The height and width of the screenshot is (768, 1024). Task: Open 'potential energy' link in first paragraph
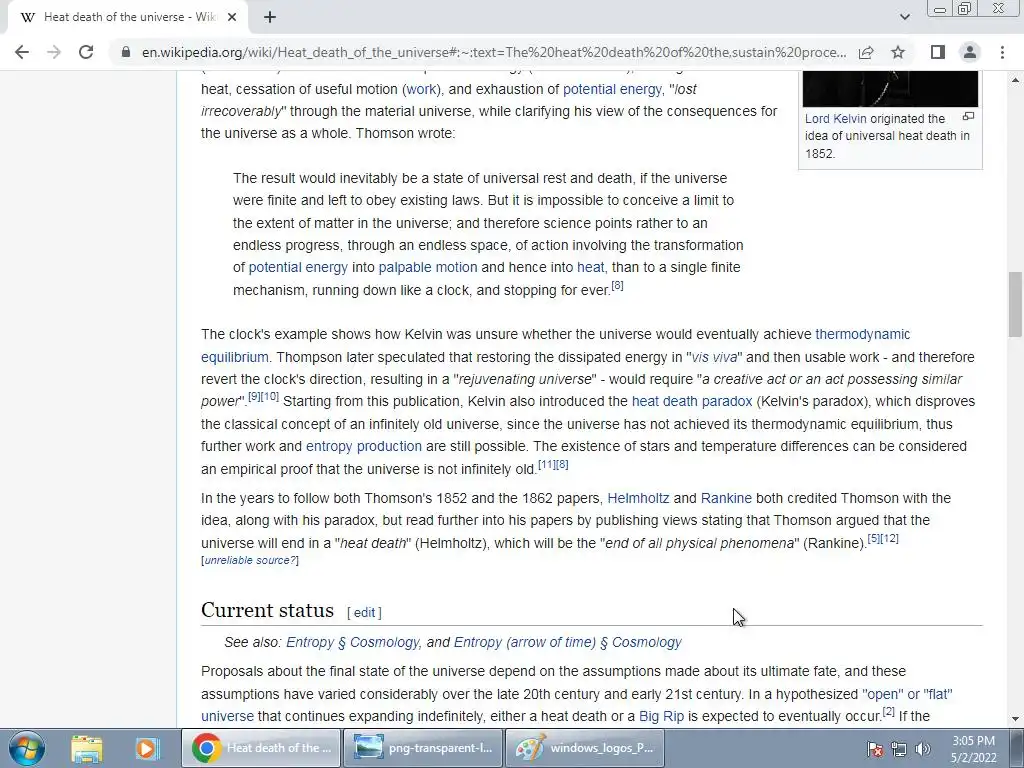pos(612,89)
